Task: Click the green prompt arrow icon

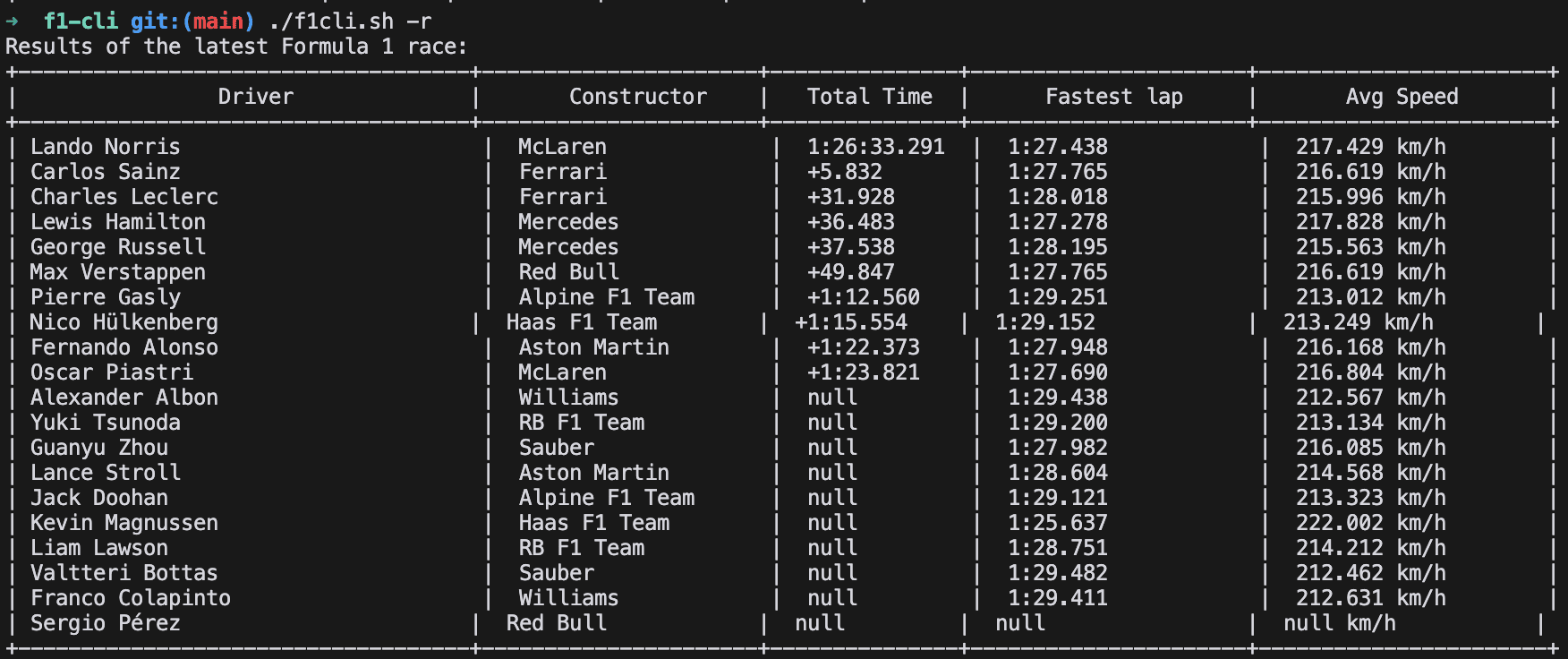Action: 13,21
